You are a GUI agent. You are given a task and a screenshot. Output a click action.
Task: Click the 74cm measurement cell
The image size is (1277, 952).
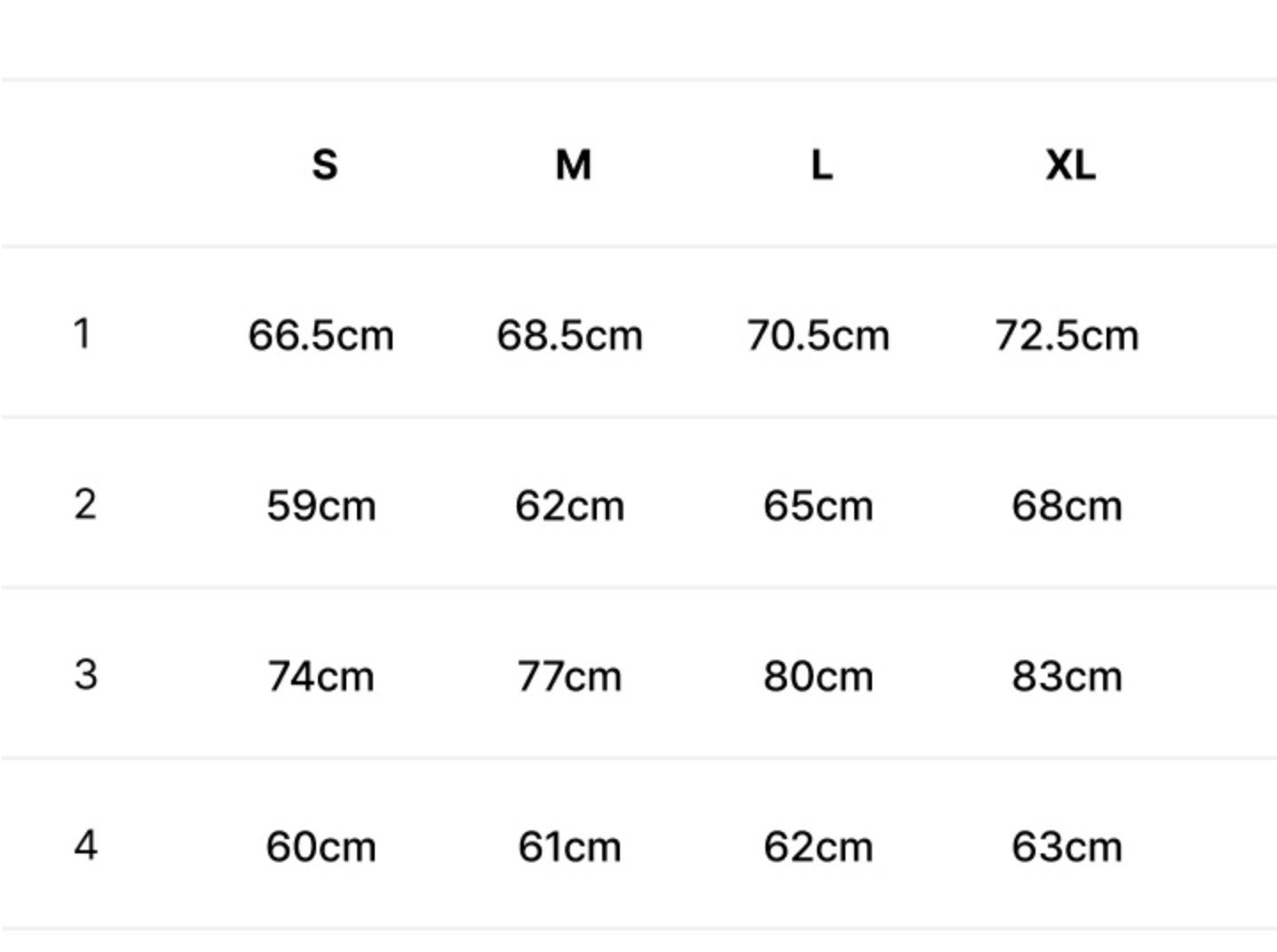[321, 677]
